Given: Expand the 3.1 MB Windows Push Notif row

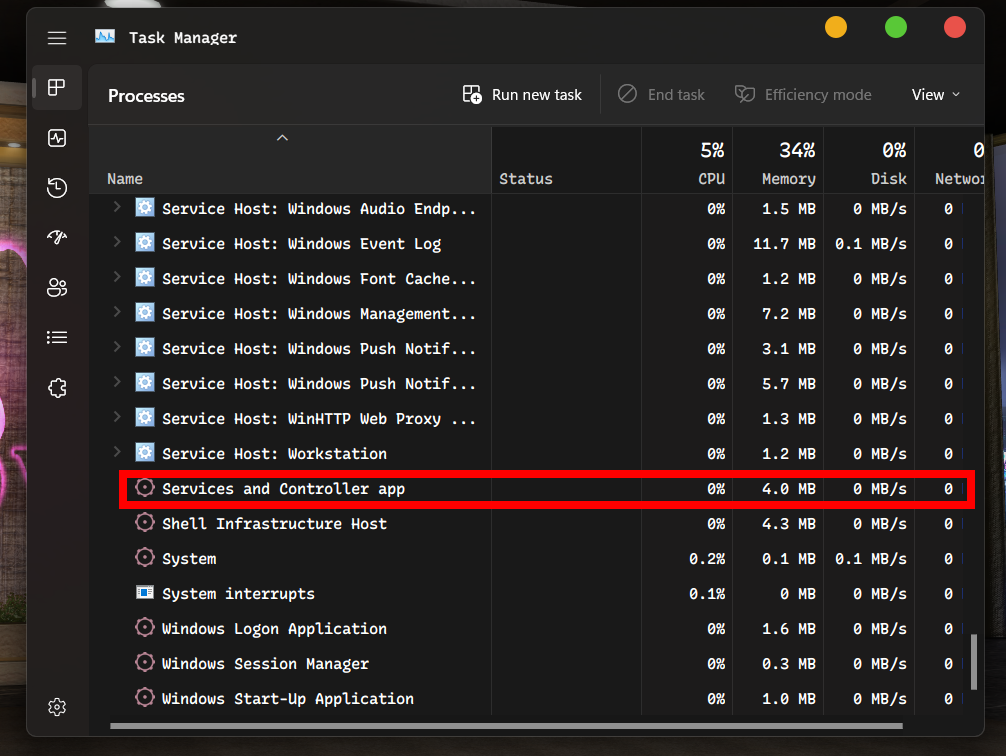Looking at the screenshot, I should pyautogui.click(x=117, y=347).
